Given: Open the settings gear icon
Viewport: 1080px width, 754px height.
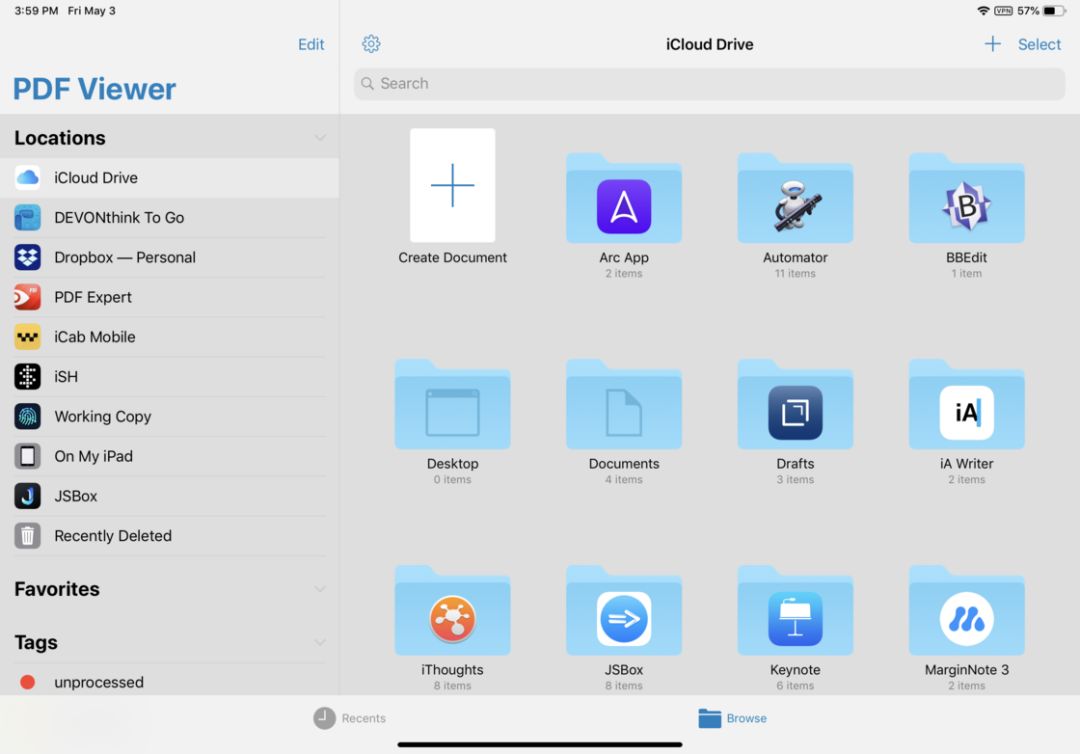Looking at the screenshot, I should tap(371, 44).
